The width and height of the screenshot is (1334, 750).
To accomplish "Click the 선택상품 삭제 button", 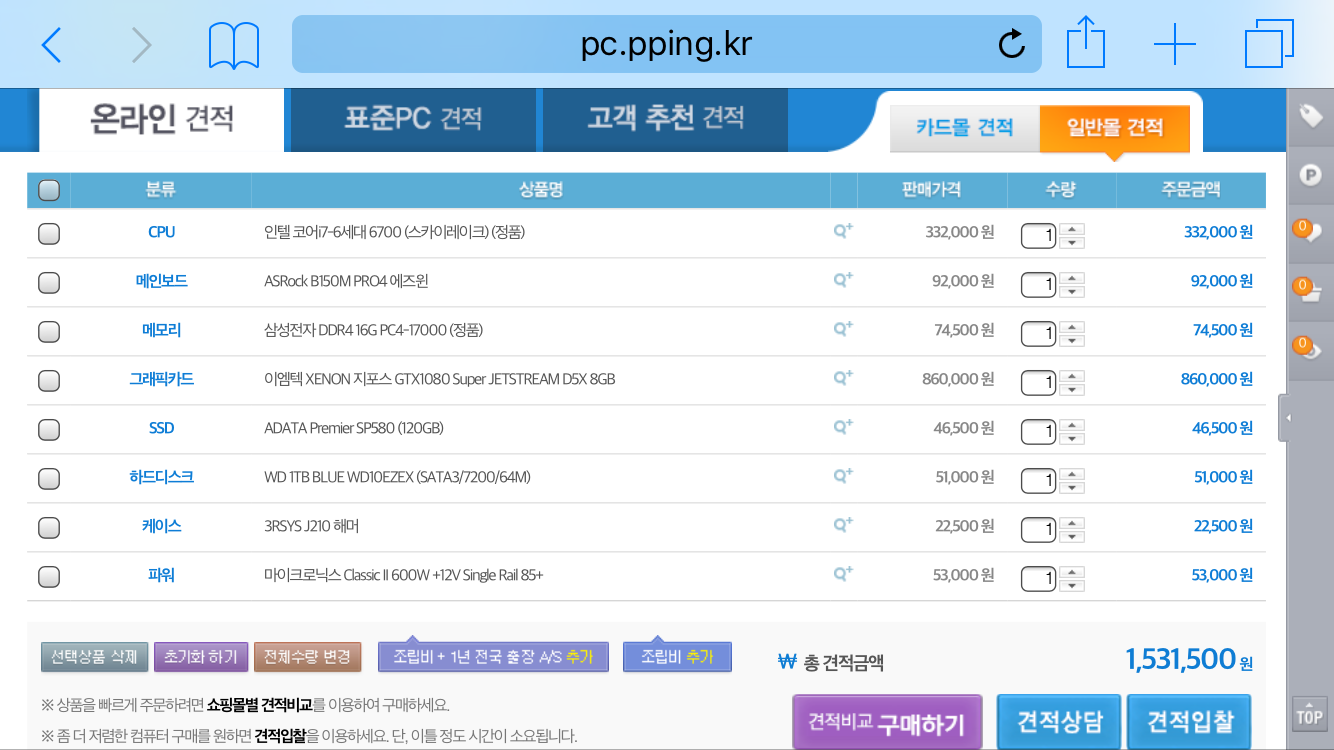I will (x=95, y=657).
